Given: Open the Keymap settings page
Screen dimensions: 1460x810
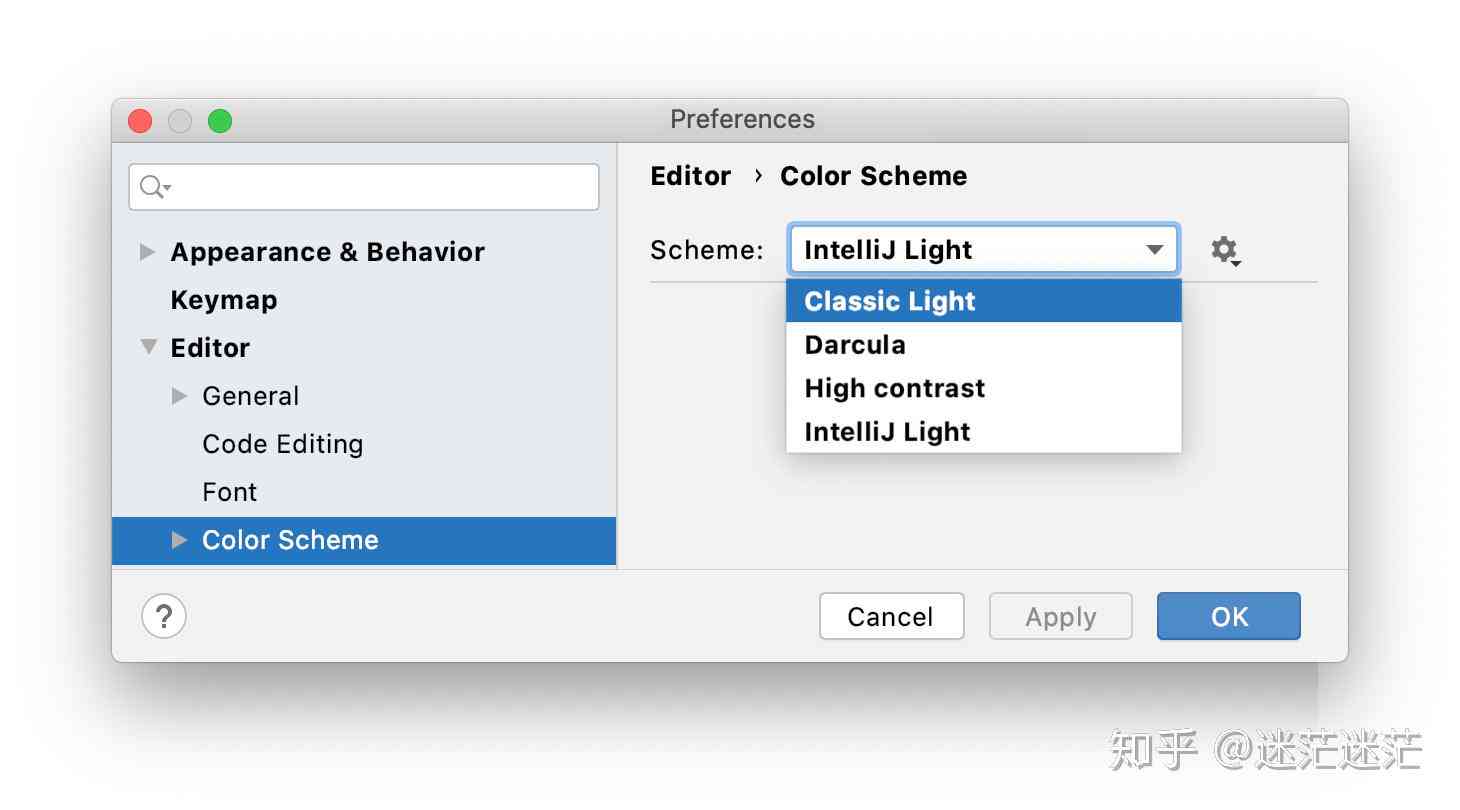Looking at the screenshot, I should [224, 300].
